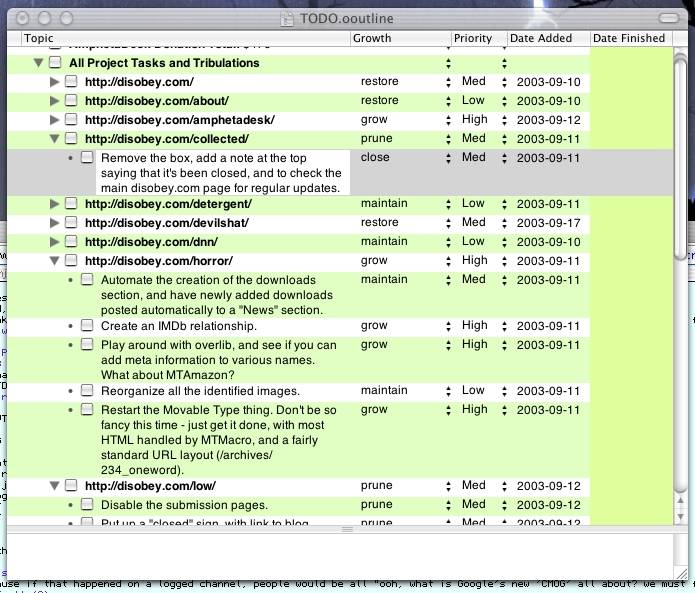Expand the http://disobey.com/dnn/ row
This screenshot has height=593, width=695.
(x=55, y=242)
